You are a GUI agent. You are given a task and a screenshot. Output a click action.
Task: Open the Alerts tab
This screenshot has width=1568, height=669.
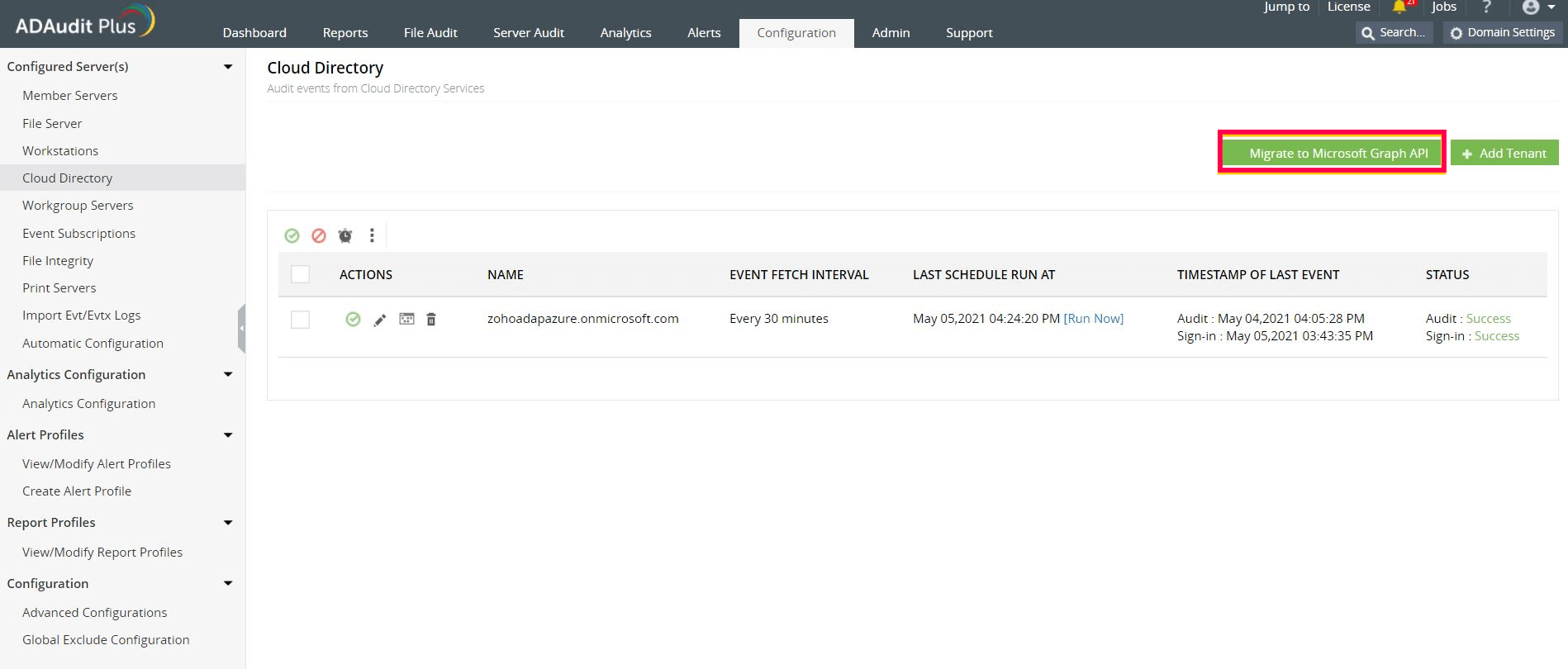point(704,33)
